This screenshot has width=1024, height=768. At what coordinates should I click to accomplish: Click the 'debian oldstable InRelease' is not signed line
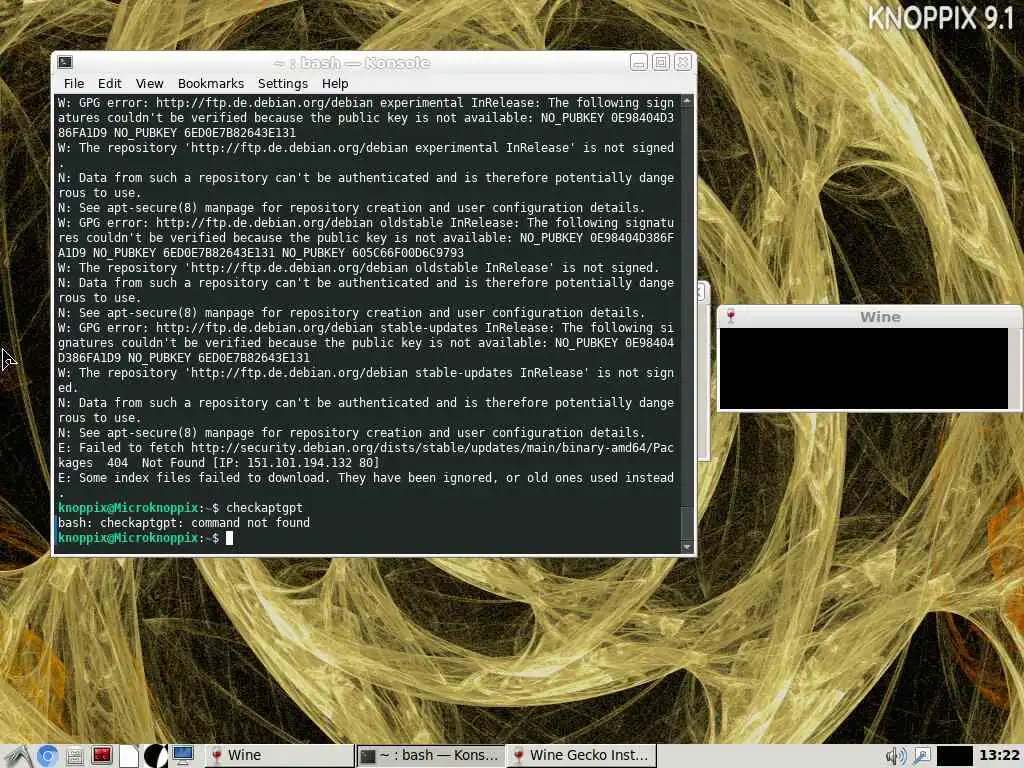click(359, 268)
